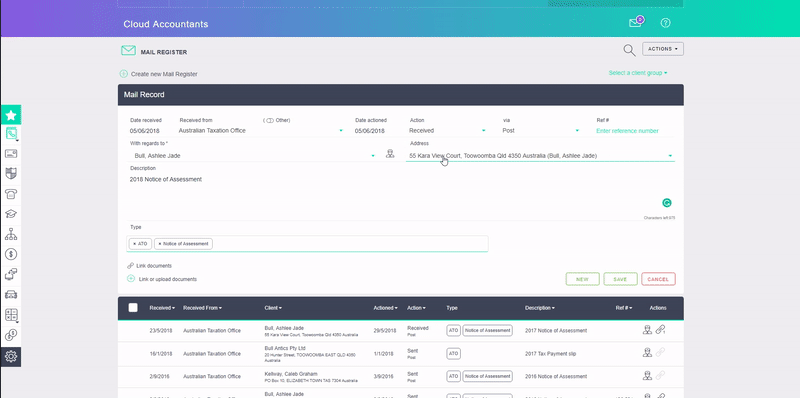This screenshot has height=398, width=800.
Task: Open Select a client group dropdown
Action: (x=638, y=73)
